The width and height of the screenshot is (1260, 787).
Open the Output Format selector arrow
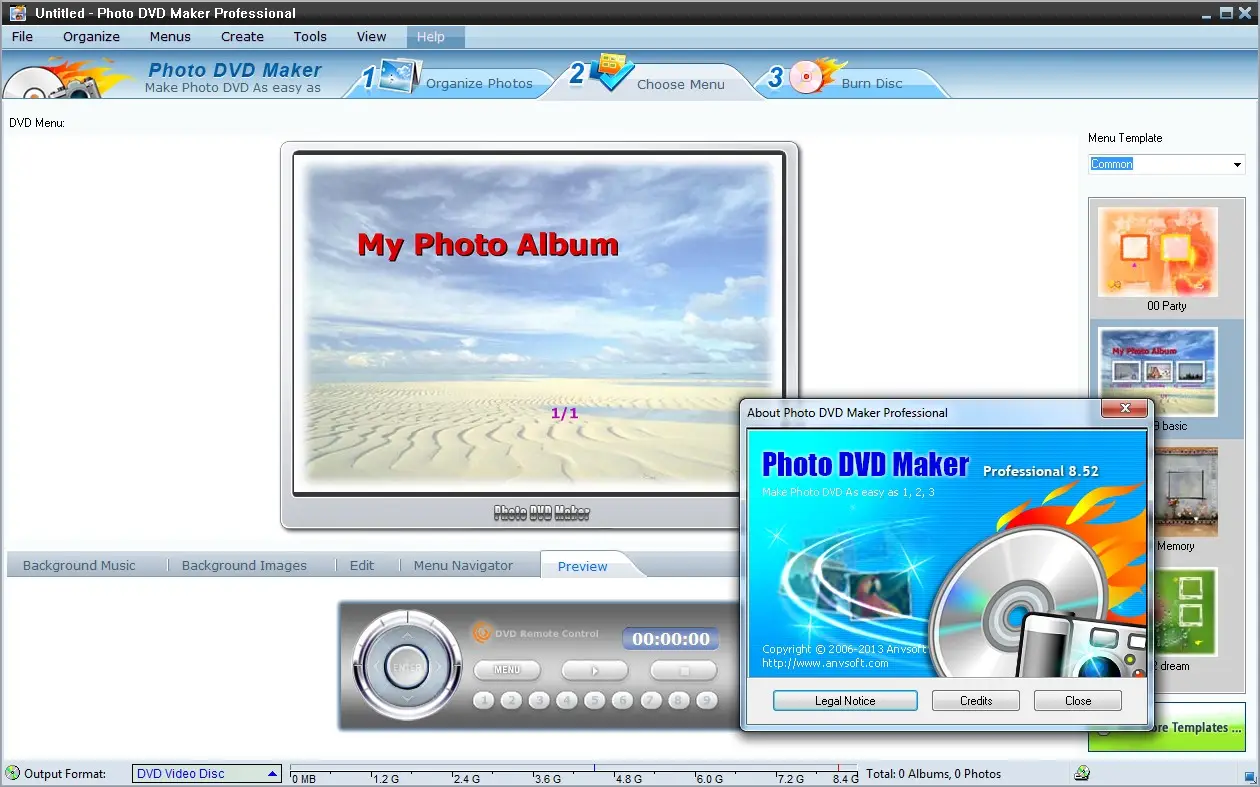272,773
